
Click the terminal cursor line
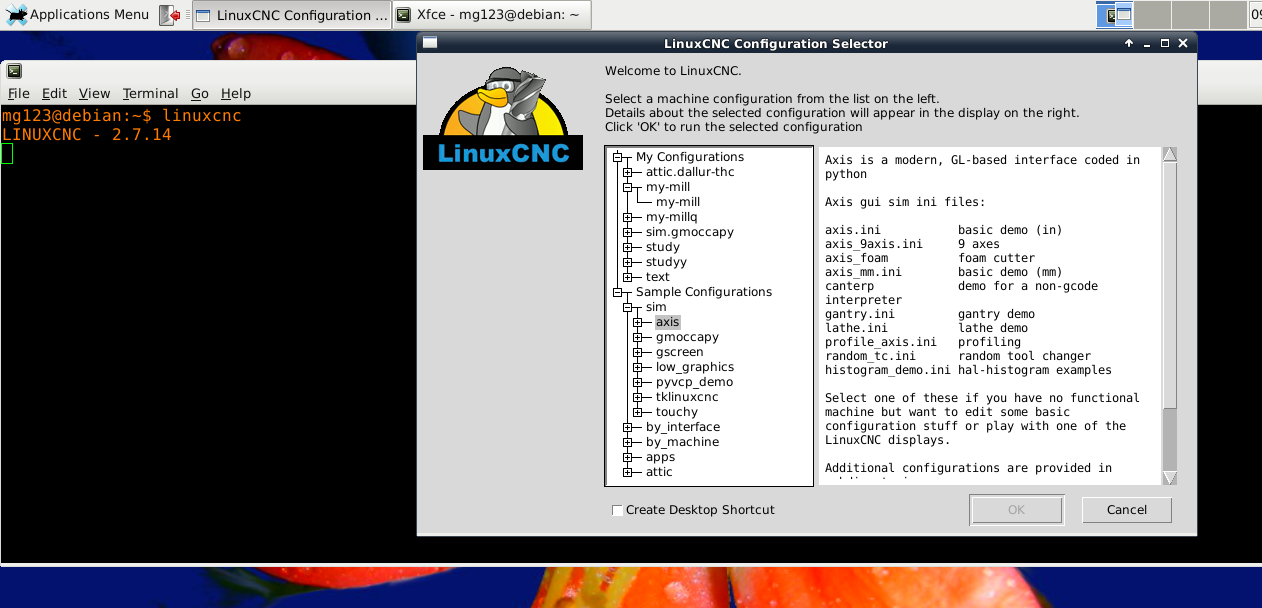(x=7, y=153)
